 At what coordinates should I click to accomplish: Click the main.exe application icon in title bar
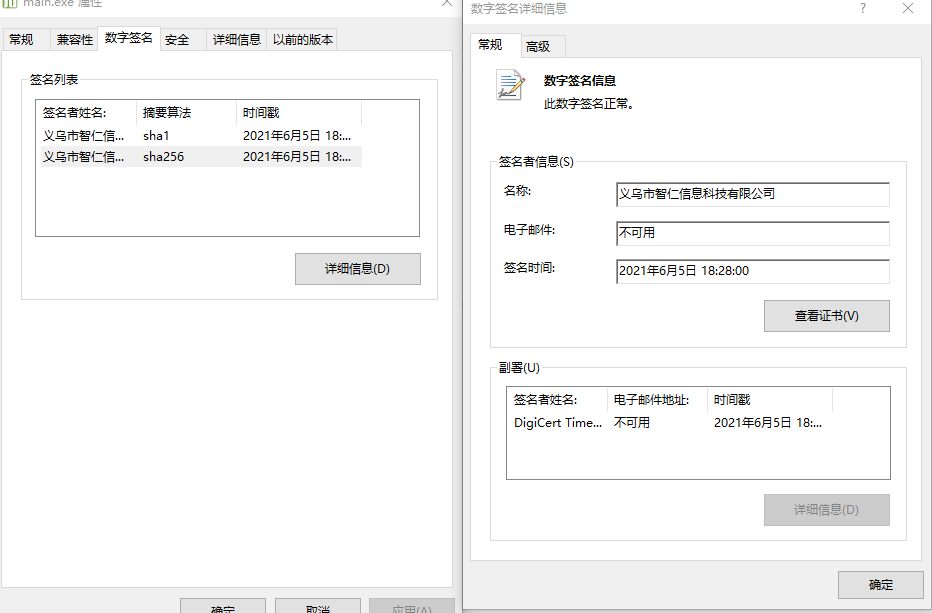11,4
